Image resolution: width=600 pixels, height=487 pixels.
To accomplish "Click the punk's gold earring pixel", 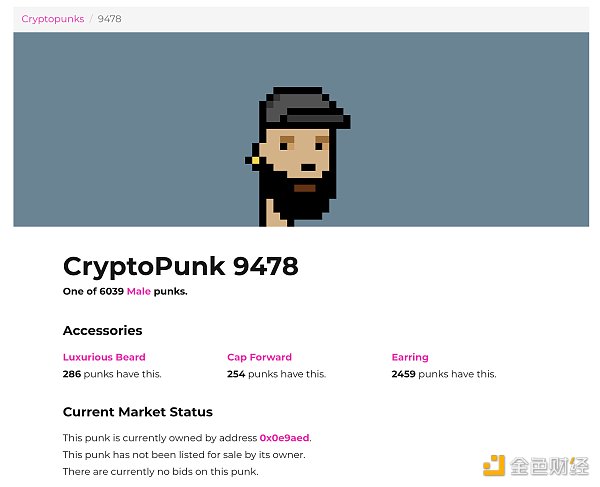I will pyautogui.click(x=255, y=160).
